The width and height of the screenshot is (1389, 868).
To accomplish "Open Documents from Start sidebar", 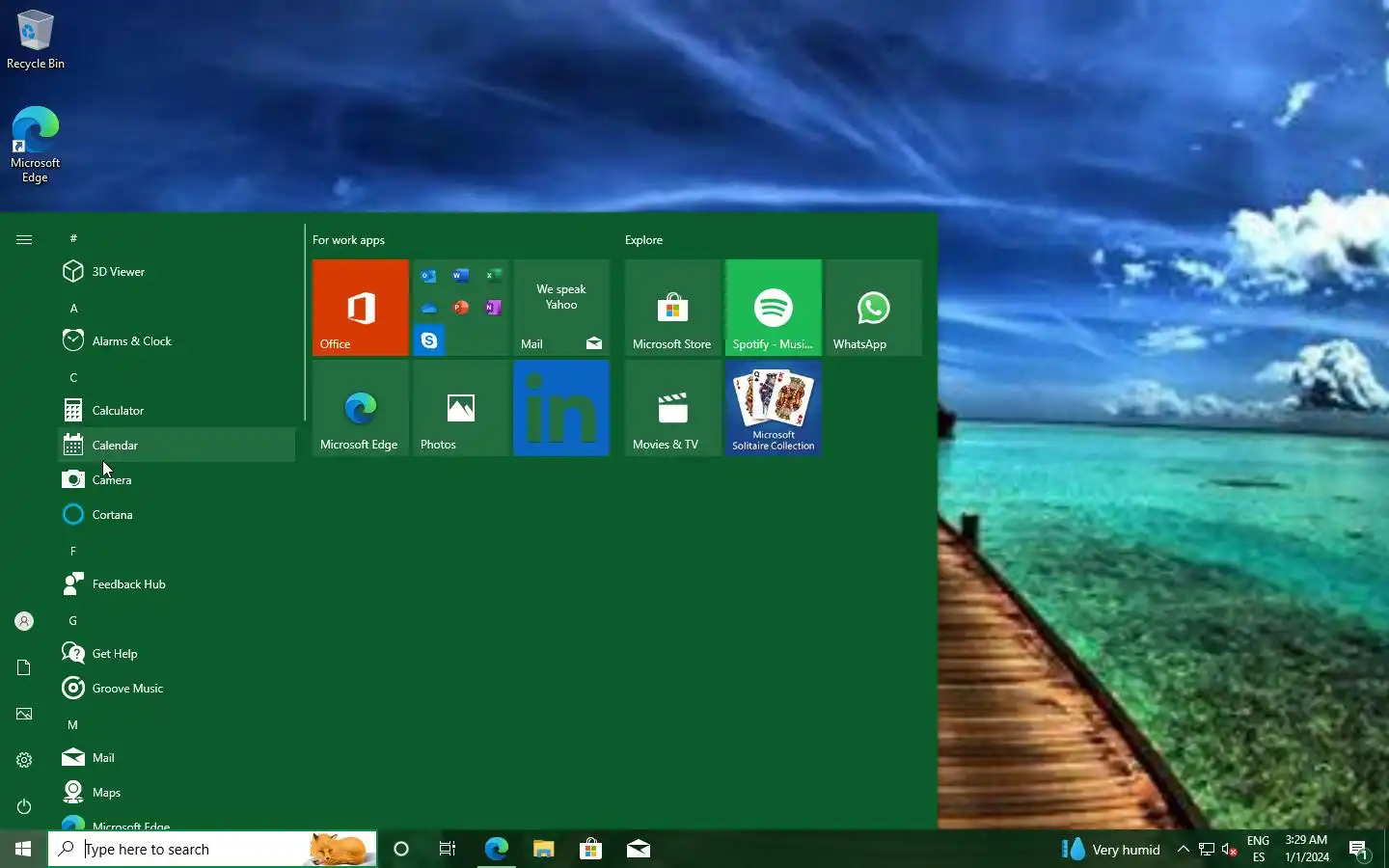I will click(24, 667).
